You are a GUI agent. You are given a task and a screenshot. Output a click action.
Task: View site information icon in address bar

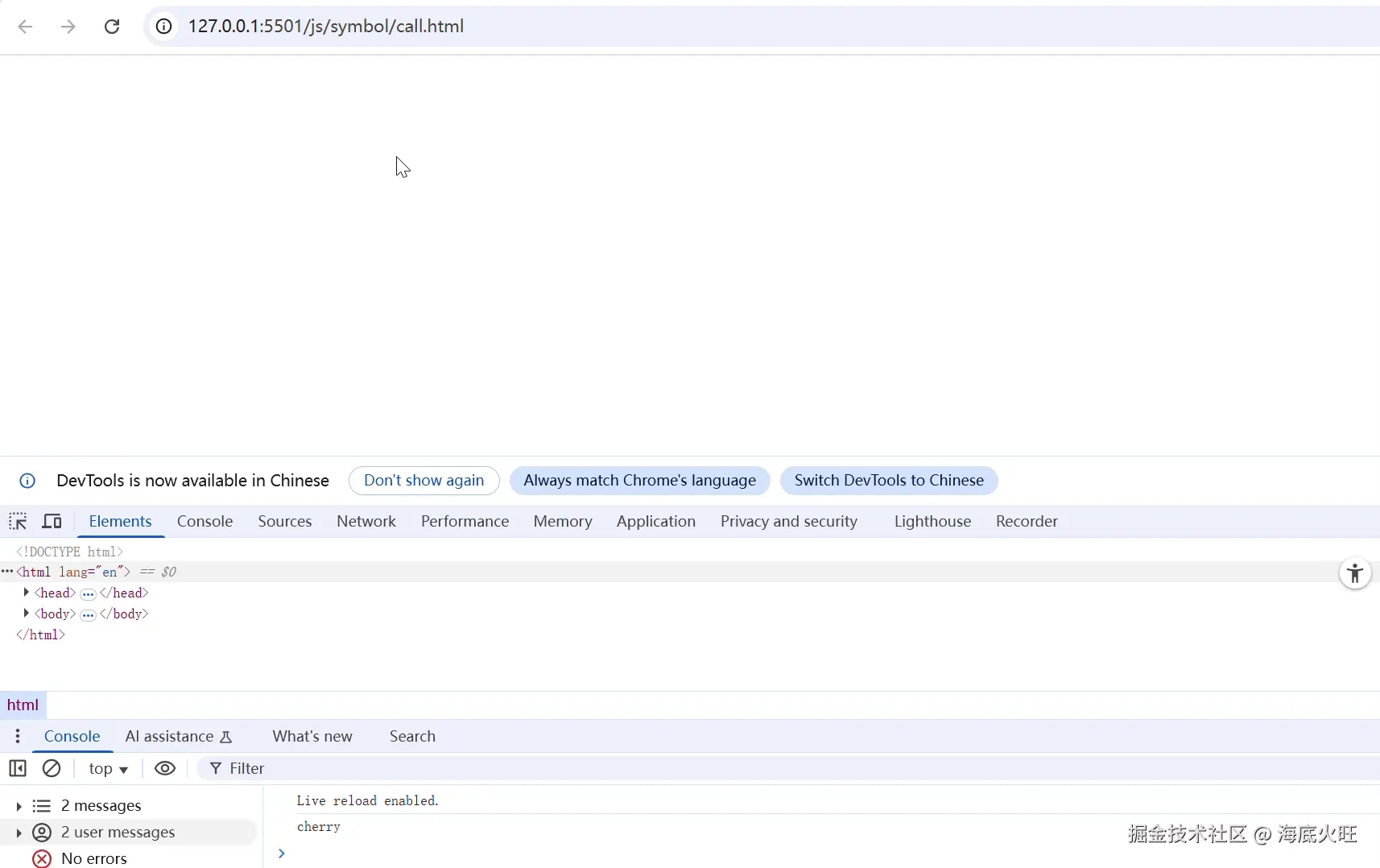click(163, 27)
